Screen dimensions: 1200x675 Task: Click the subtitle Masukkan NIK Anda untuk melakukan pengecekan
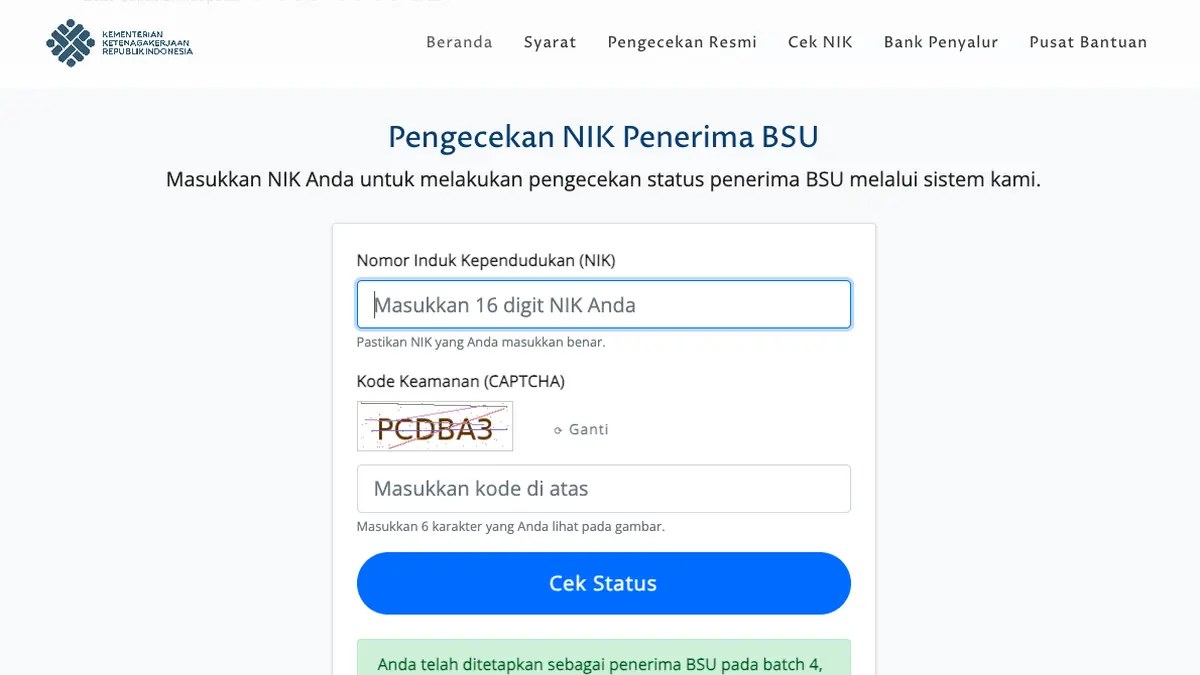(603, 181)
